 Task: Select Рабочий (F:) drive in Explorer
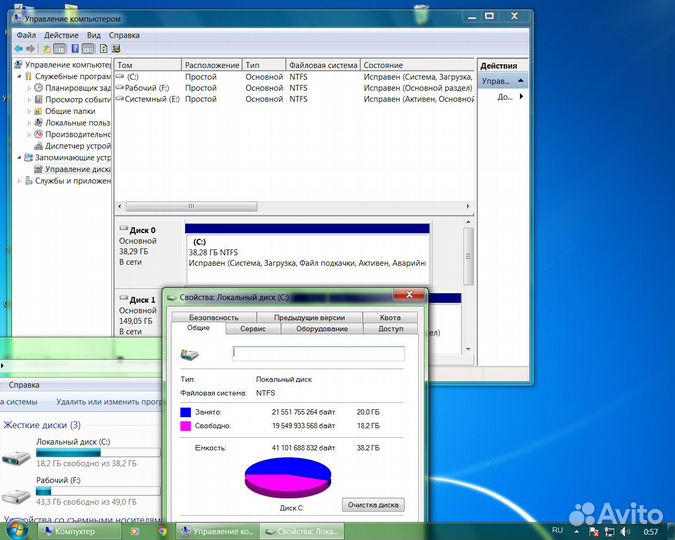[17, 494]
